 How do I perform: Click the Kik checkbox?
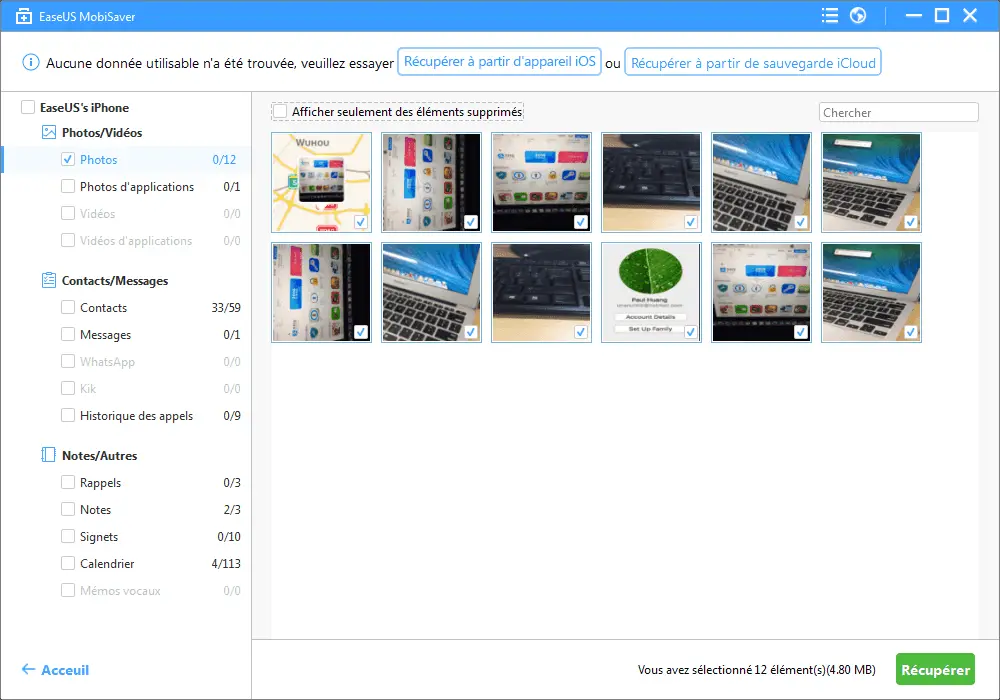pos(68,388)
